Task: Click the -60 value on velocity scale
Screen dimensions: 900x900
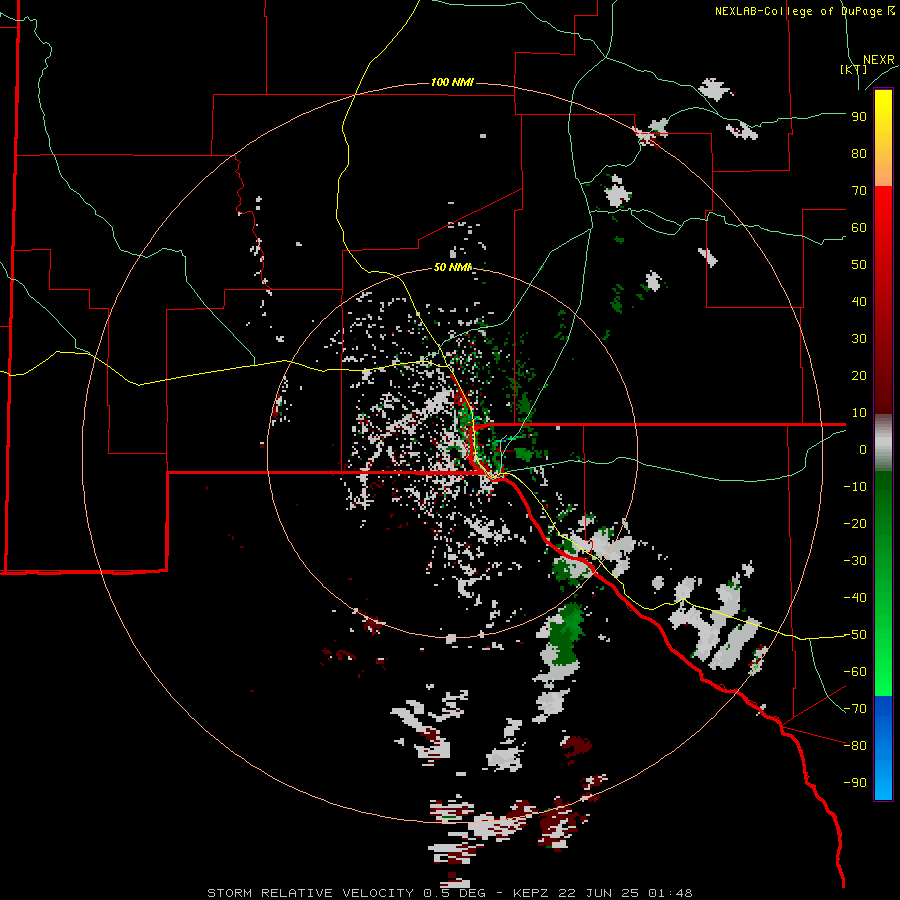Action: [855, 672]
